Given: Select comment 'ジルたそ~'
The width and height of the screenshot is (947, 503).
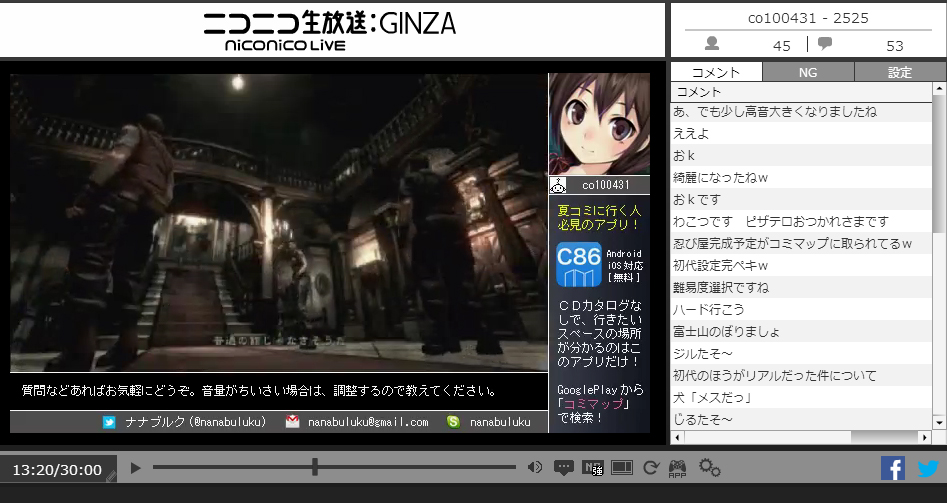Looking at the screenshot, I should click(x=801, y=353).
